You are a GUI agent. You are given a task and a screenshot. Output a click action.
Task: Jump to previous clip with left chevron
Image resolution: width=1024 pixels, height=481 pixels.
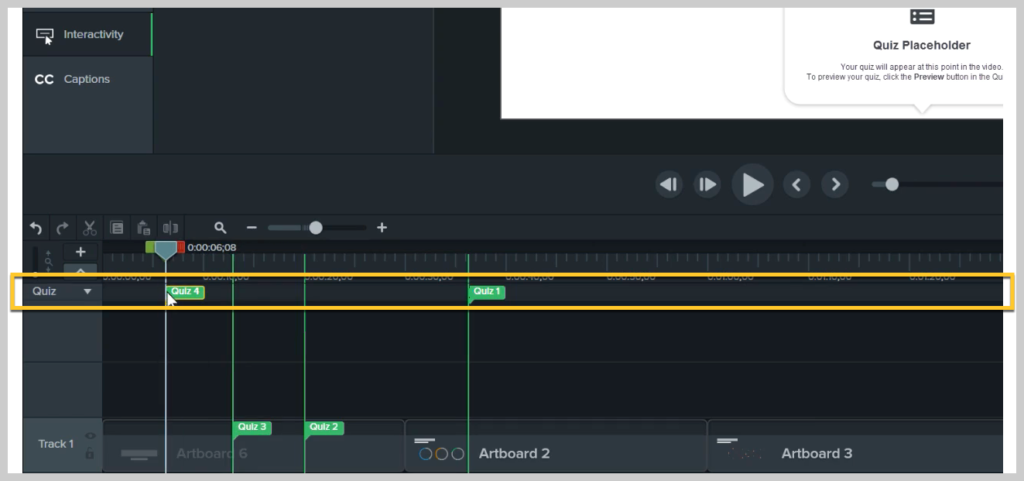click(x=796, y=185)
